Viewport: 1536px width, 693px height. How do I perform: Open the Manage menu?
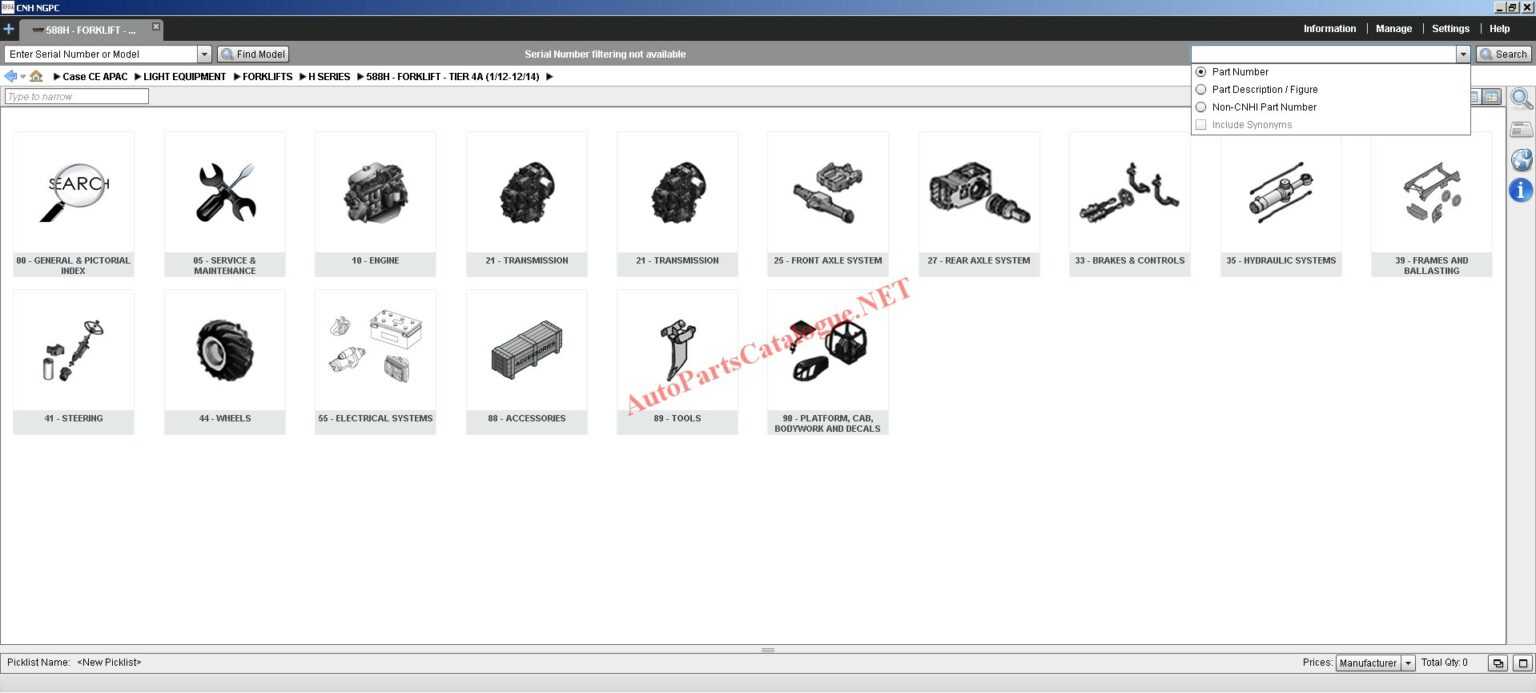coord(1393,29)
